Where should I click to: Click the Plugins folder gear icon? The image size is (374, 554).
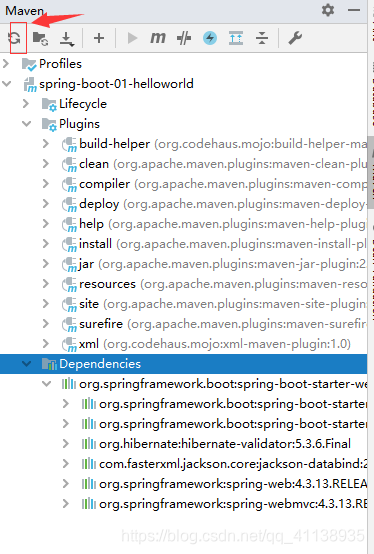click(x=49, y=124)
